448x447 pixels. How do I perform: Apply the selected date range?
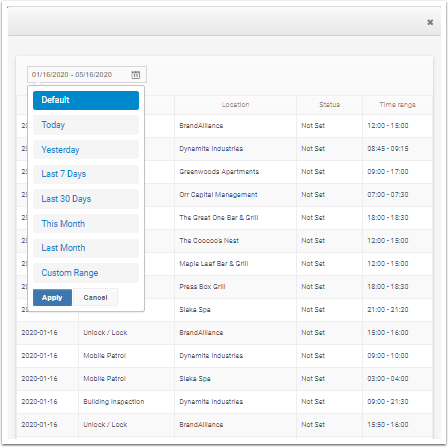tap(52, 297)
